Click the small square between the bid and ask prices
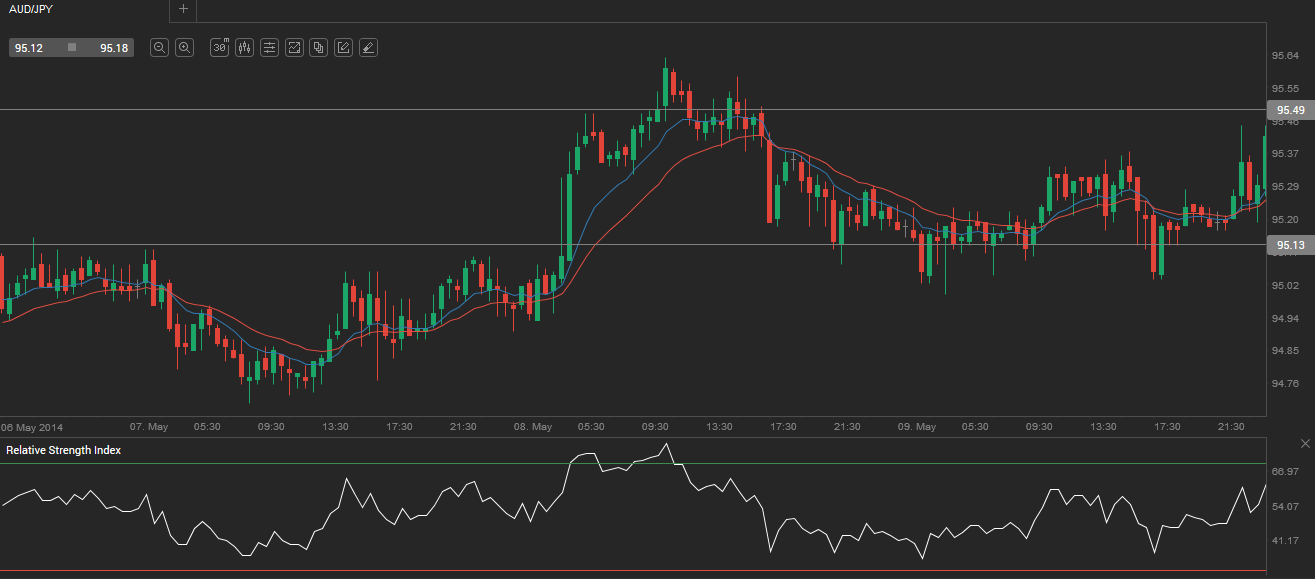1315x579 pixels. click(x=71, y=47)
